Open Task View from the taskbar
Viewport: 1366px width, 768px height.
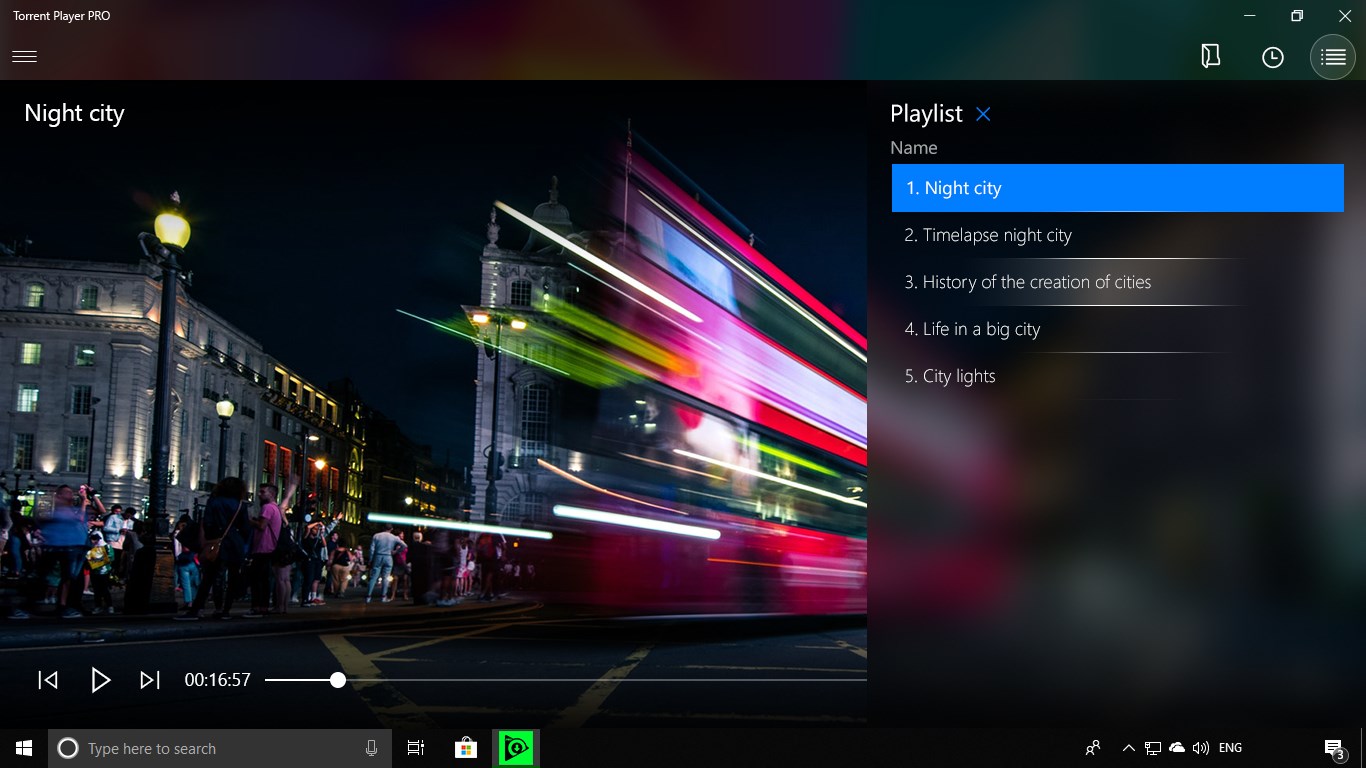tap(416, 748)
